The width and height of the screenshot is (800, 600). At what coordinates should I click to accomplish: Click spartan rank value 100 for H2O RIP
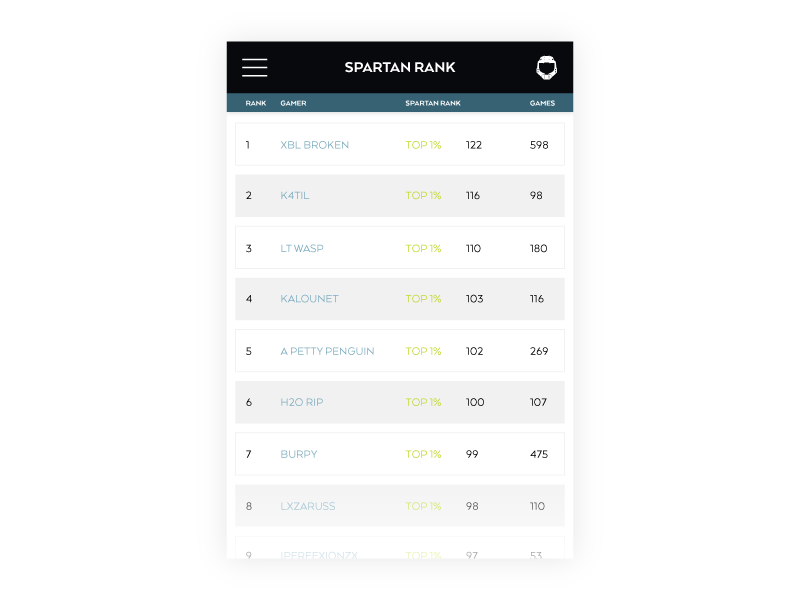point(475,402)
